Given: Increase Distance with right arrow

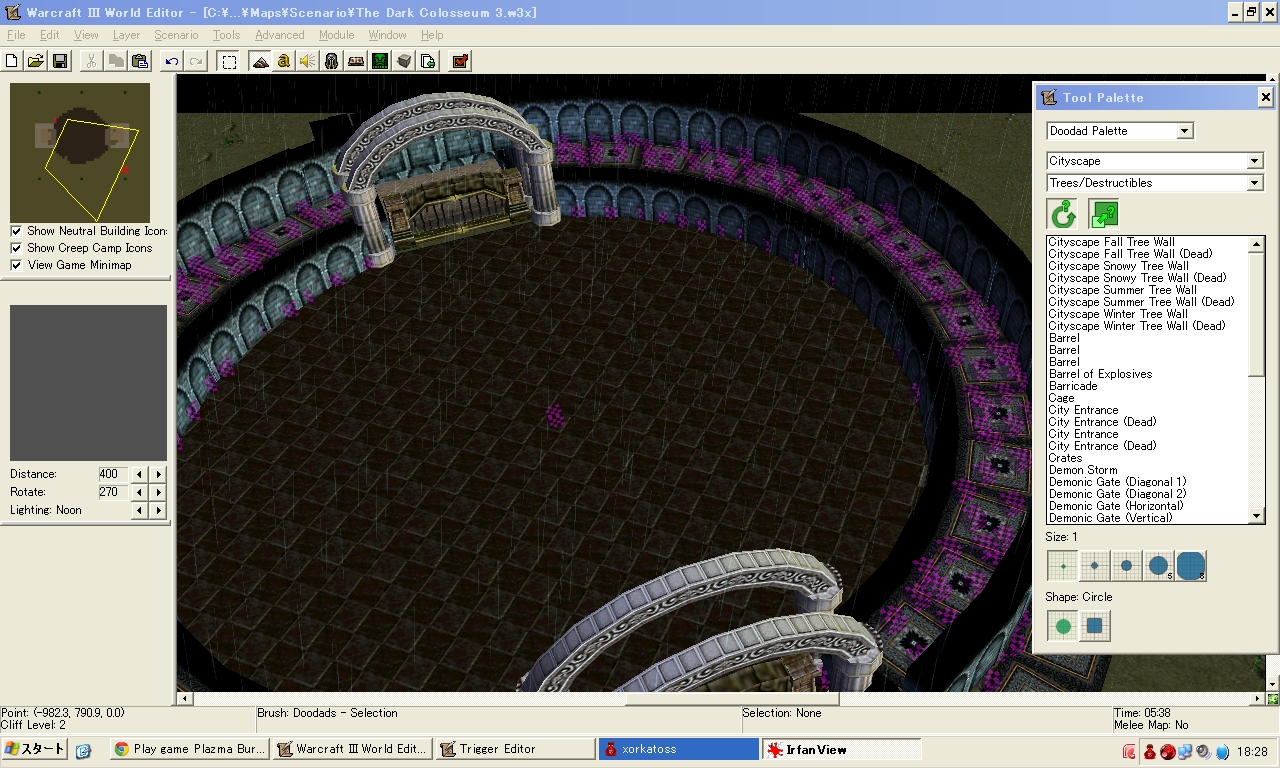Looking at the screenshot, I should pos(158,474).
